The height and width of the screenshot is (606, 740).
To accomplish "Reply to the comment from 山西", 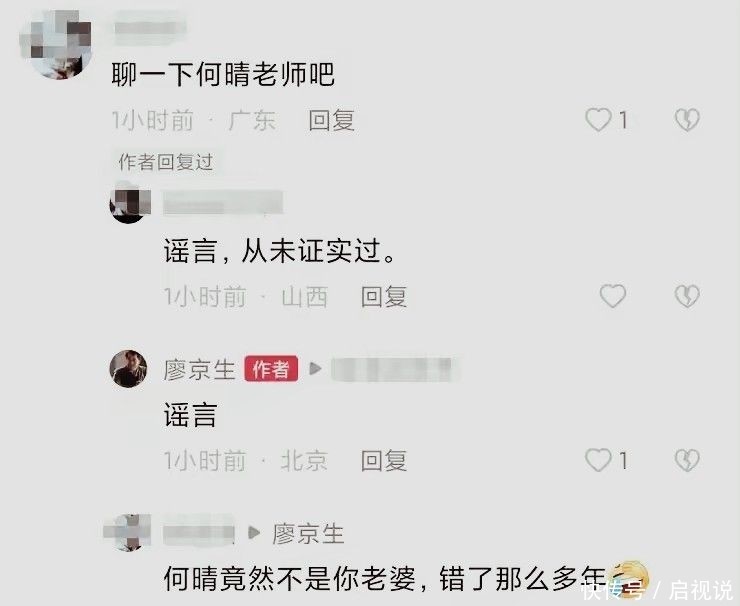I will click(384, 297).
